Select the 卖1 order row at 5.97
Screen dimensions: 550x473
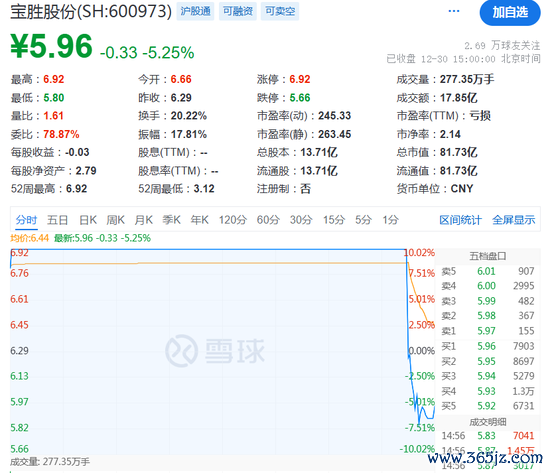point(488,331)
